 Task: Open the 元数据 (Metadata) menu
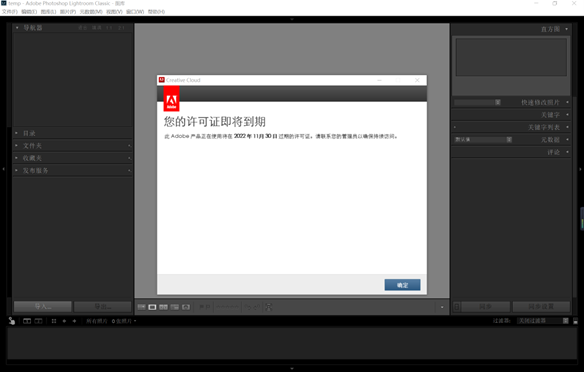point(91,12)
